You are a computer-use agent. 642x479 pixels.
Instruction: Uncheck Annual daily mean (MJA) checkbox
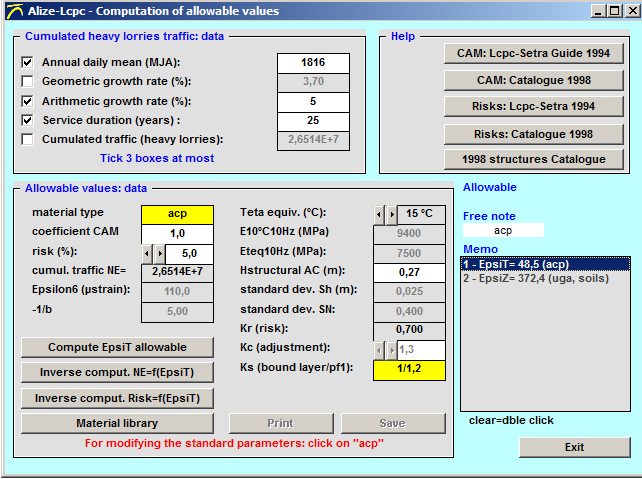pos(27,62)
